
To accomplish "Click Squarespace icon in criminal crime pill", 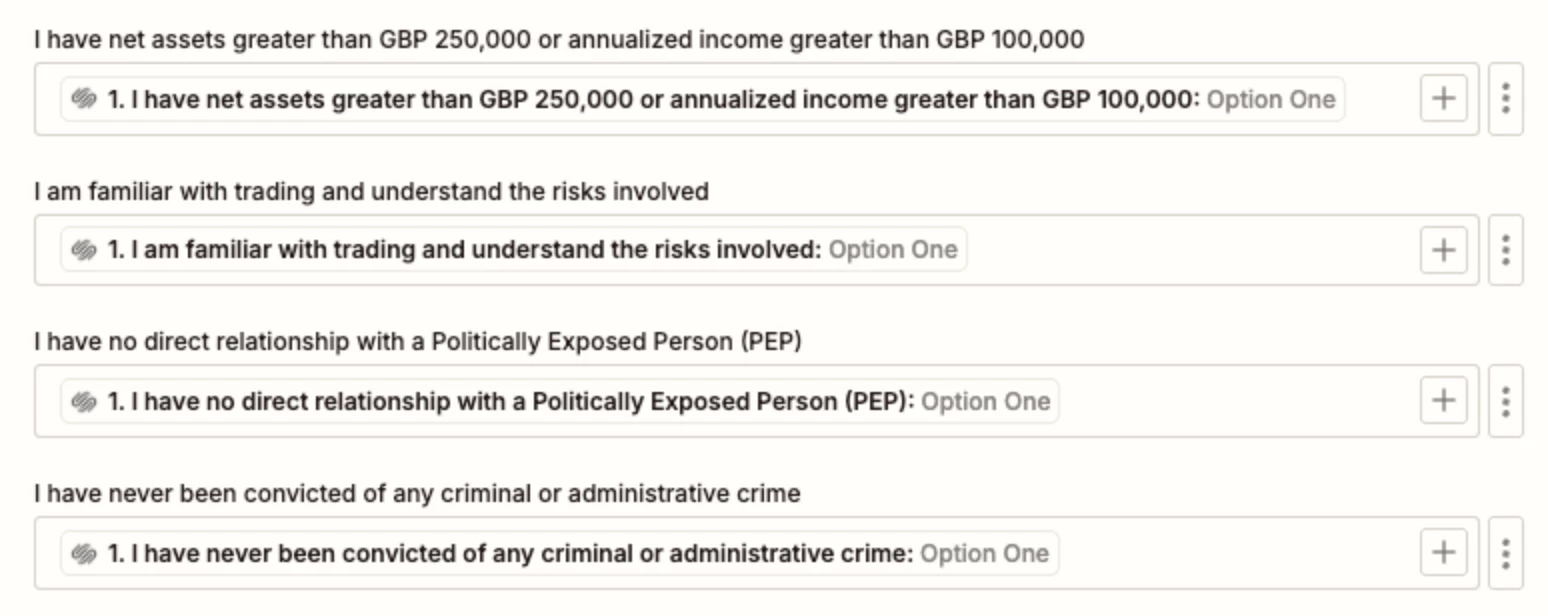I will click(x=84, y=553).
